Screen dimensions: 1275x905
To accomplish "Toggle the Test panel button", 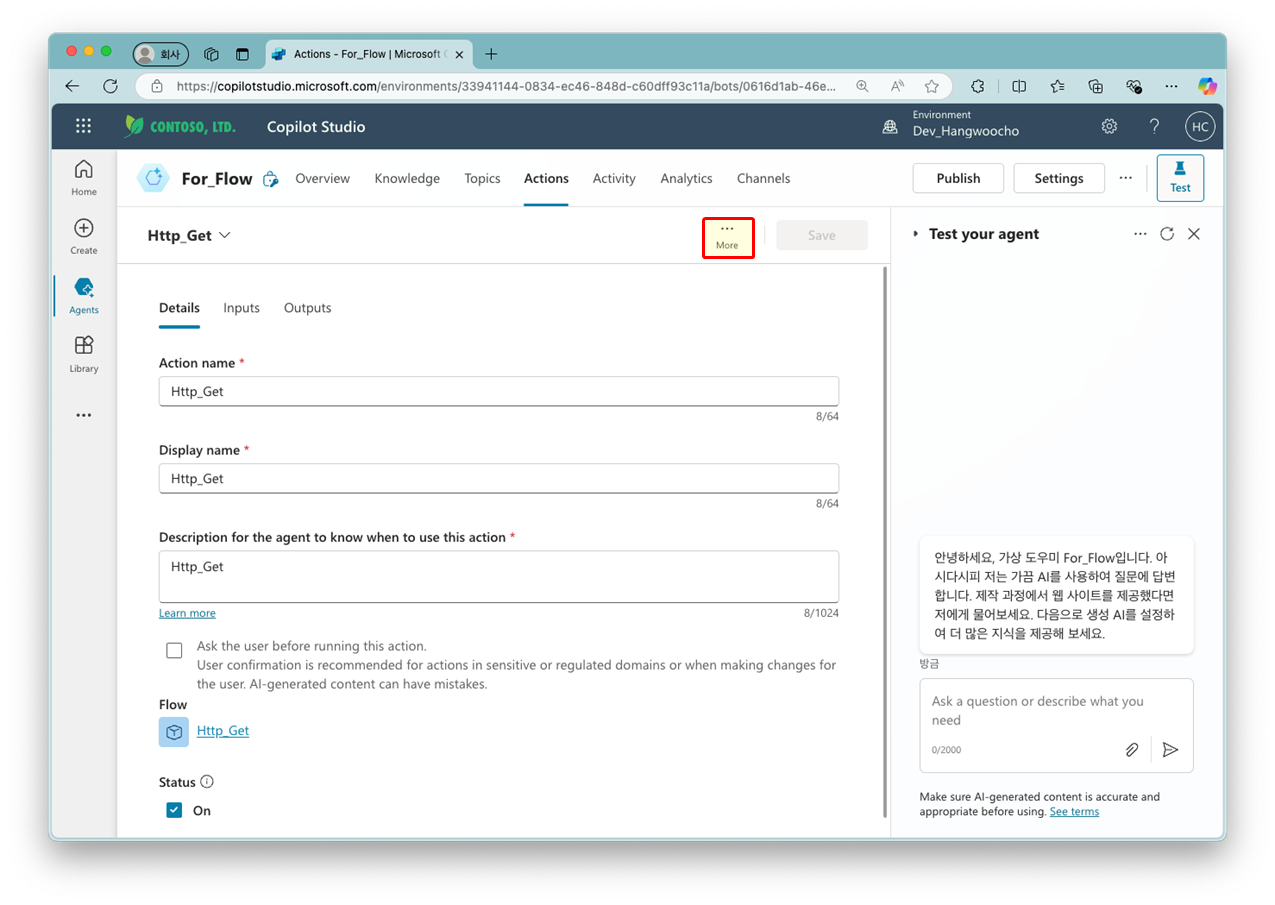I will [x=1180, y=178].
